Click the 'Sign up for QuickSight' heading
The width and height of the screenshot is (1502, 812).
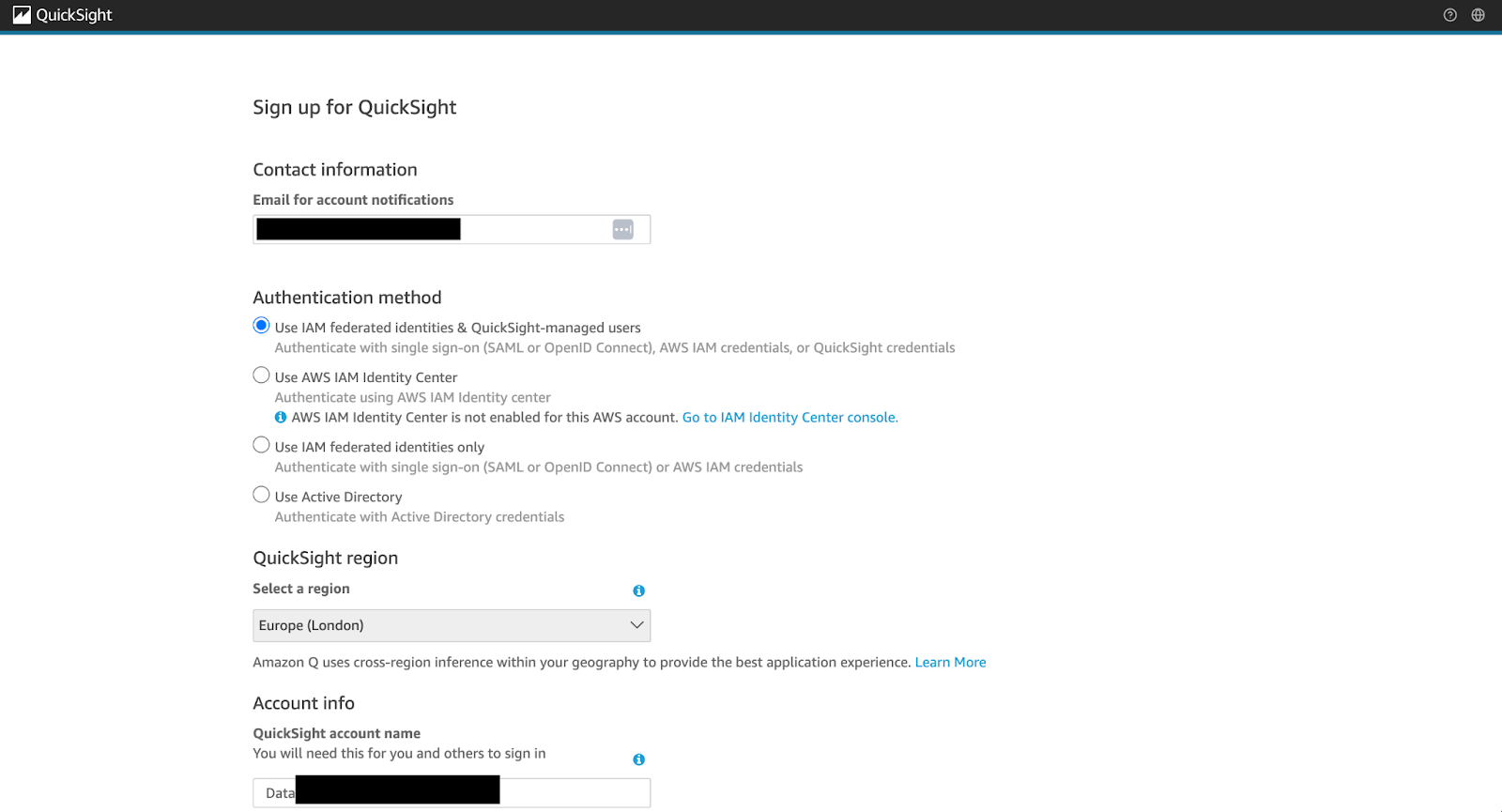click(x=355, y=108)
